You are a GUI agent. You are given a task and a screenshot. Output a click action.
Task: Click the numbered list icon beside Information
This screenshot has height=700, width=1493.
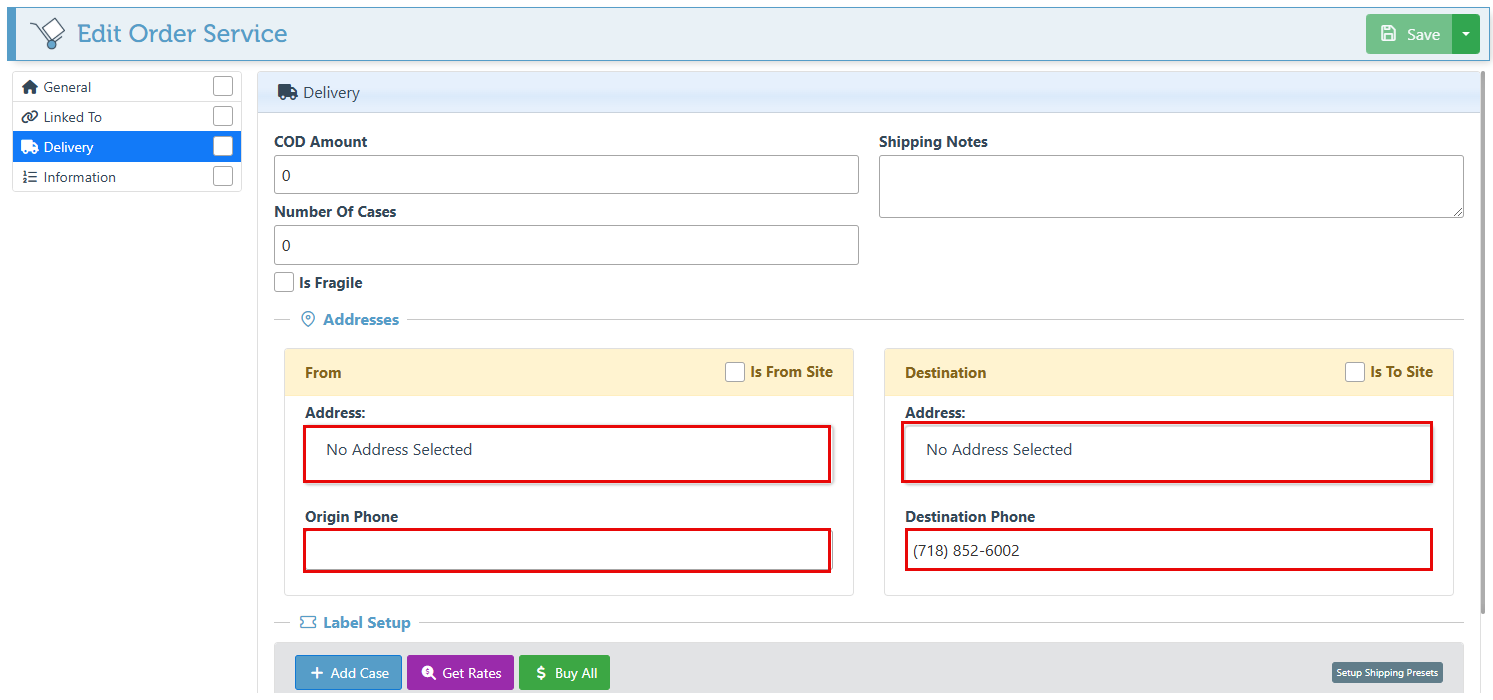30,177
